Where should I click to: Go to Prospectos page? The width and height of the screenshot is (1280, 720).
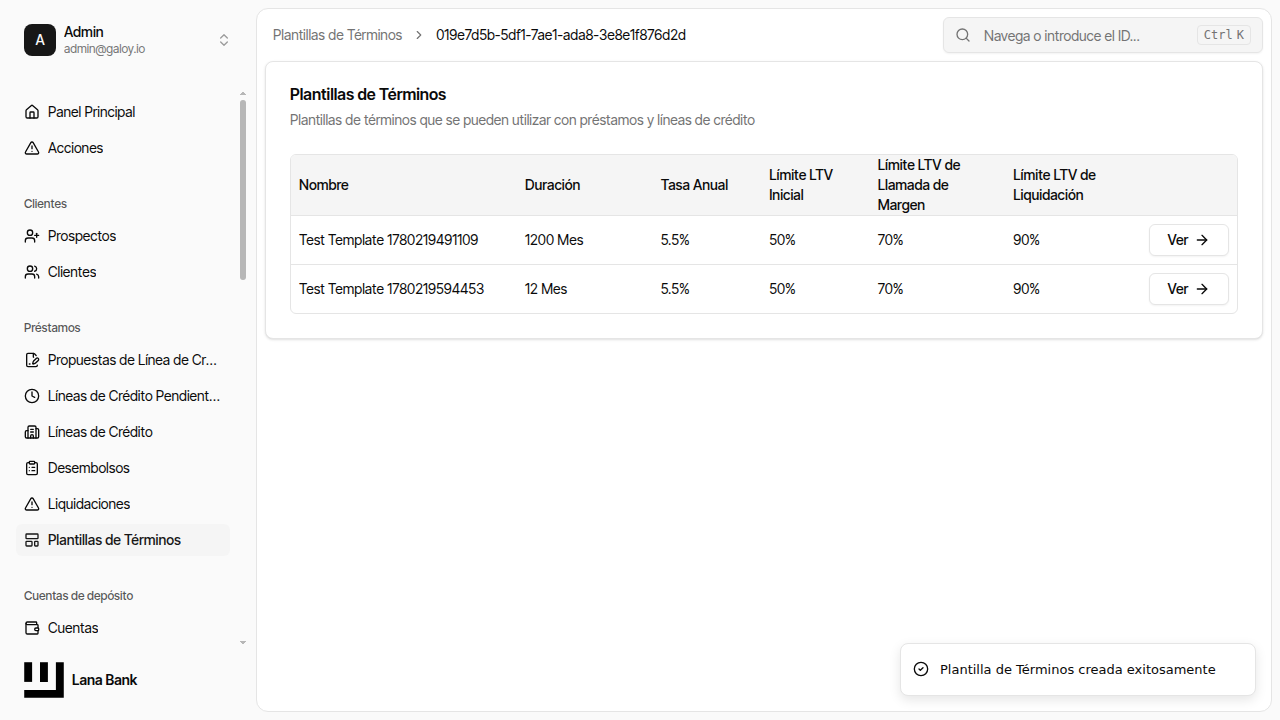point(123,236)
